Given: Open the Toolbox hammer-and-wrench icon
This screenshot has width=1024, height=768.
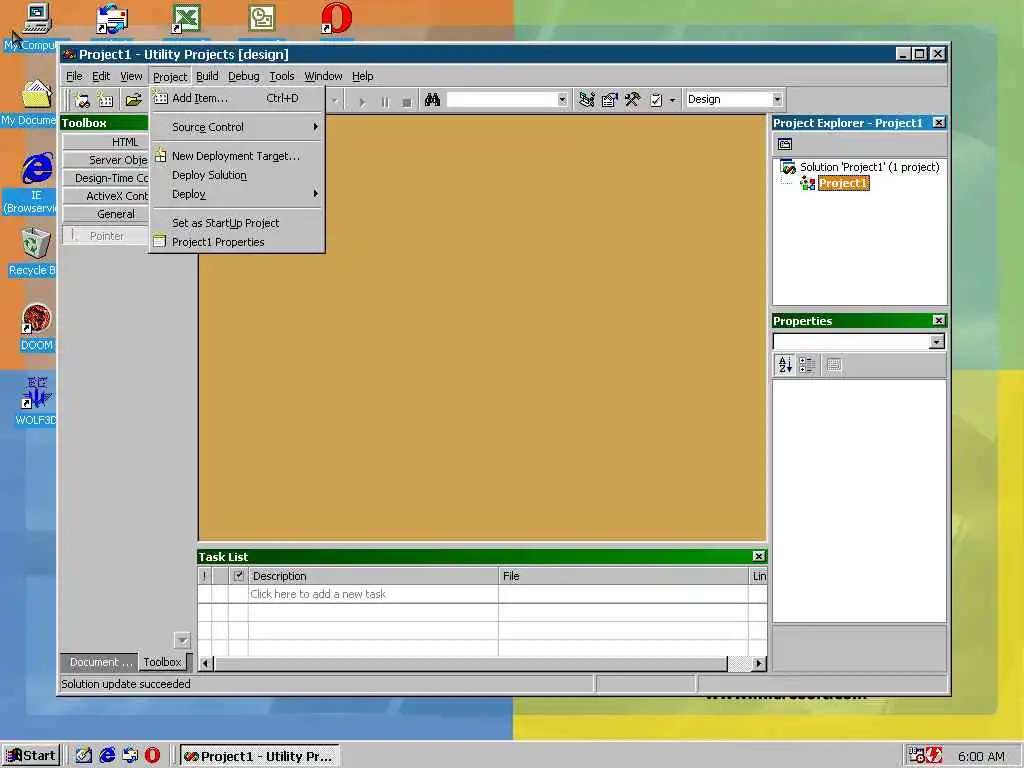Looking at the screenshot, I should coord(632,100).
